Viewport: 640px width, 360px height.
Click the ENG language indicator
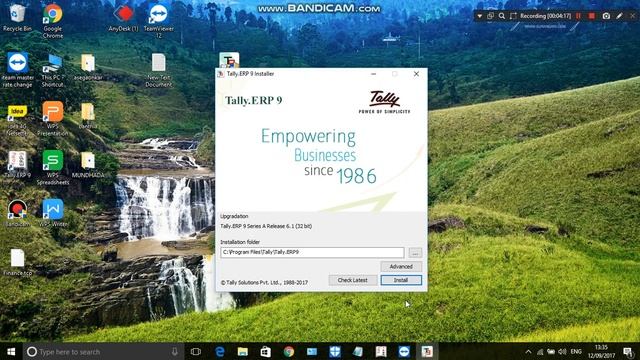pyautogui.click(x=576, y=351)
